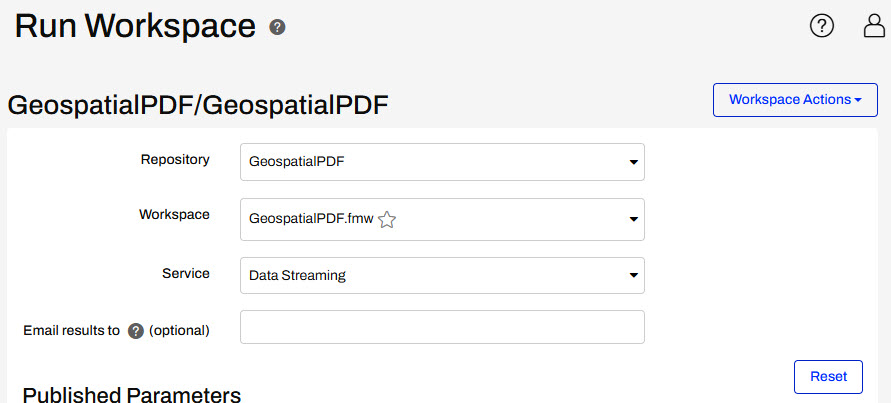Toggle the favorite star next to GeospatialPDF.fmw

(x=387, y=219)
